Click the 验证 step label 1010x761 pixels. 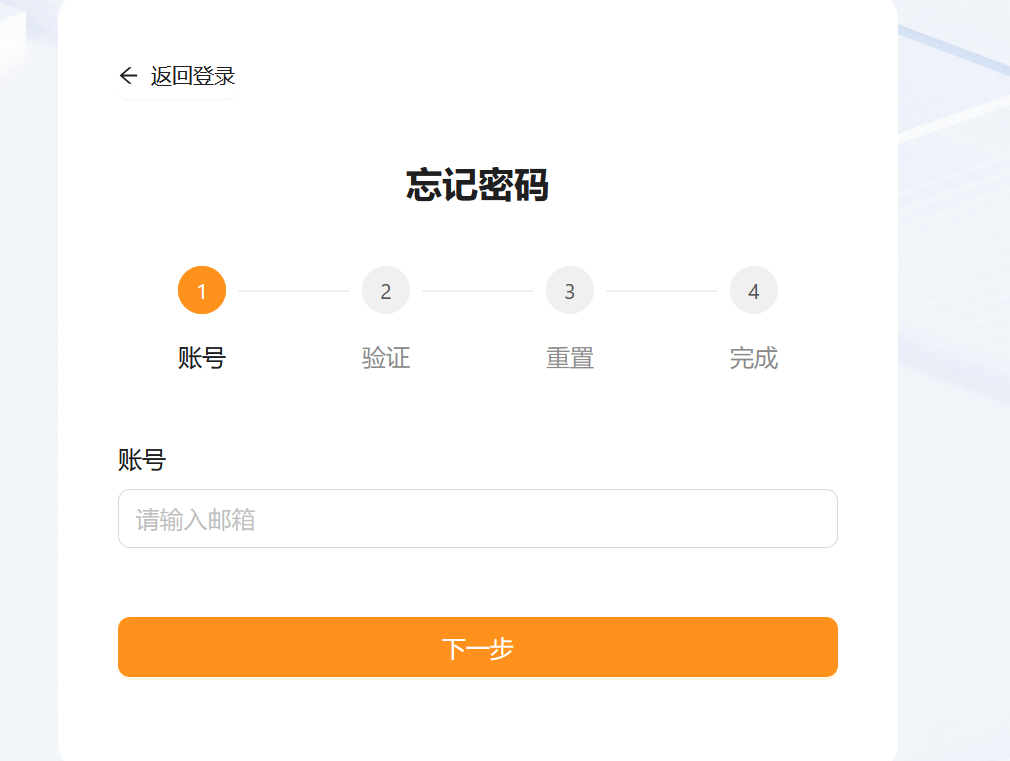coord(386,358)
